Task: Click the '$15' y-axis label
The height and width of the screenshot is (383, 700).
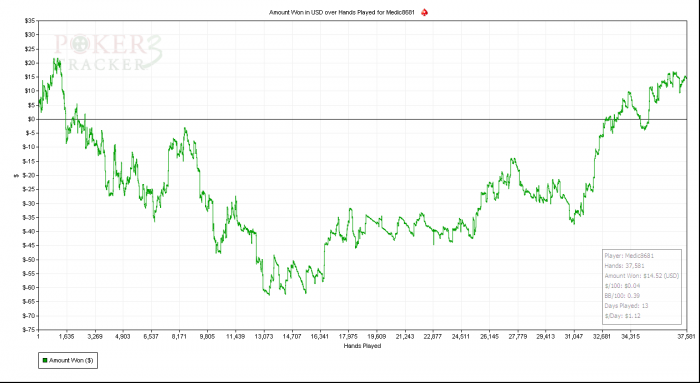Action: [x=31, y=77]
